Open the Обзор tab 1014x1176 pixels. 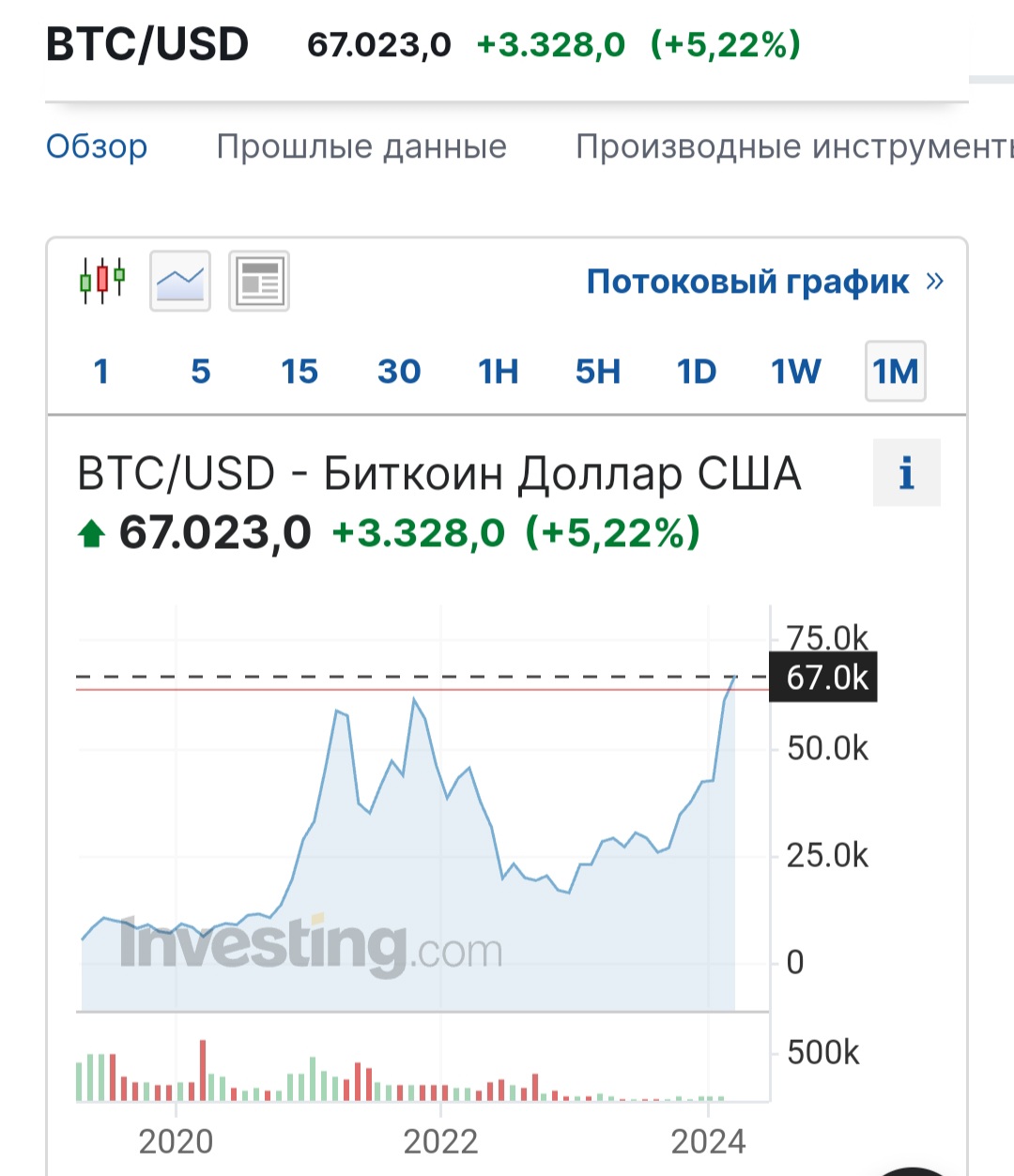(x=97, y=146)
